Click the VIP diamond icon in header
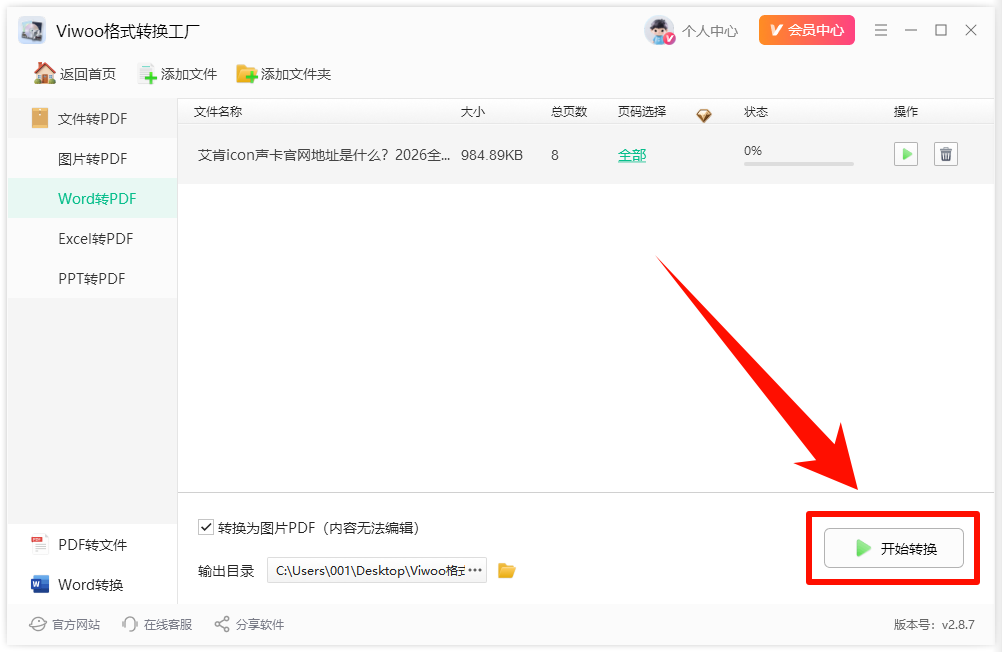Viewport: 1002px width, 652px height. coord(704,115)
